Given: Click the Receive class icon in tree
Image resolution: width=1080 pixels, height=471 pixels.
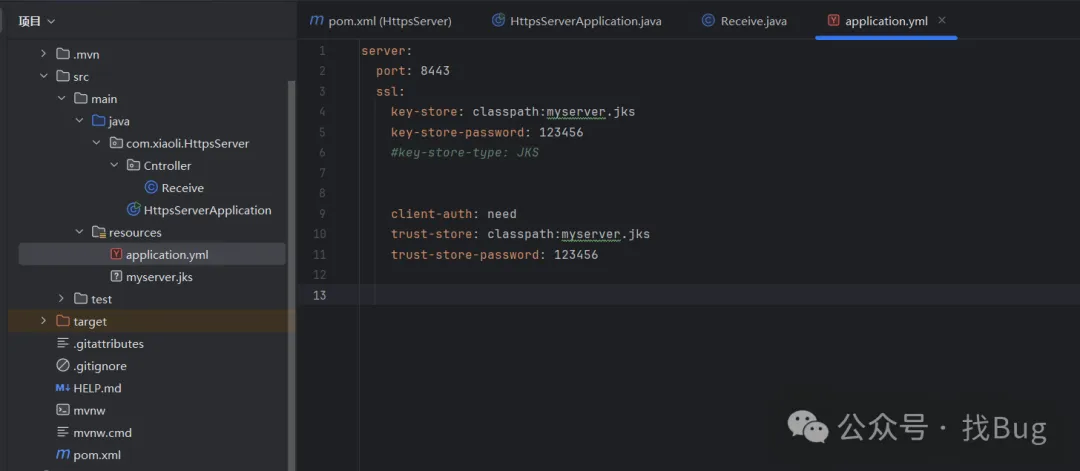Looking at the screenshot, I should [151, 187].
